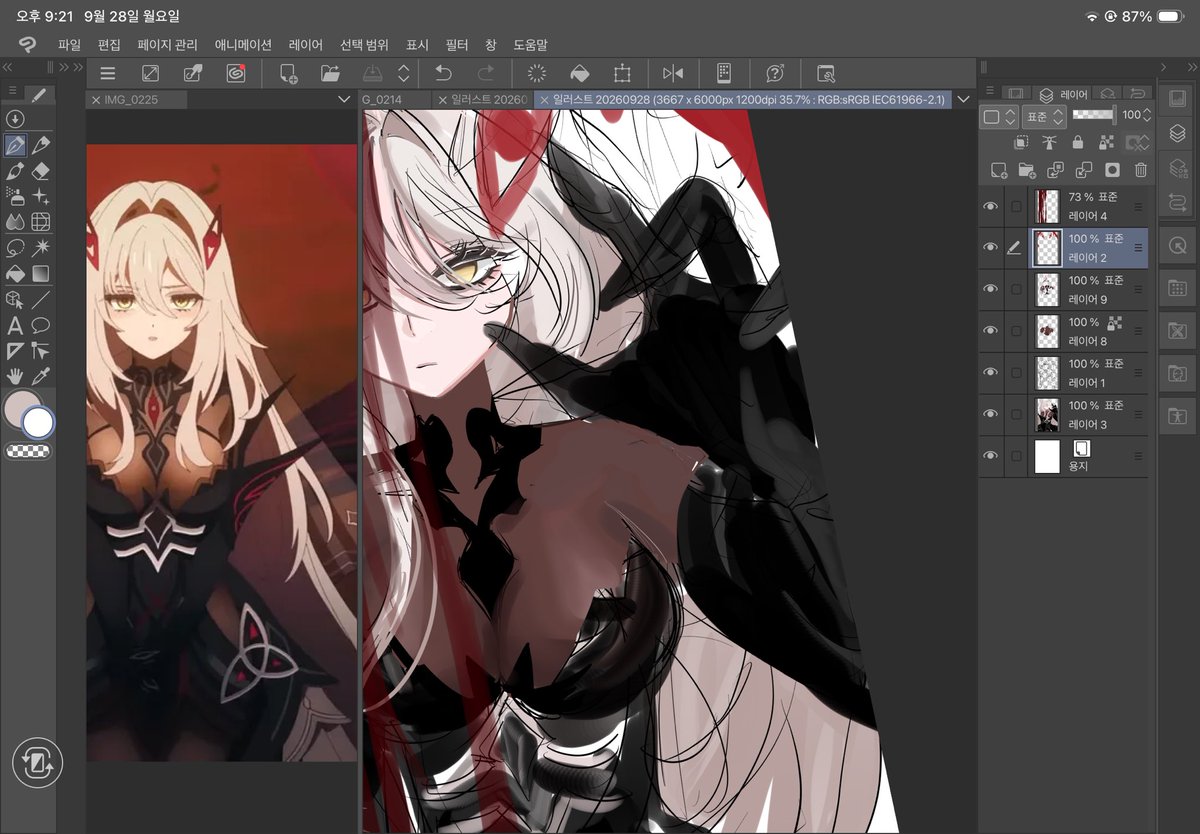Select the Balloon tool

pyautogui.click(x=41, y=325)
